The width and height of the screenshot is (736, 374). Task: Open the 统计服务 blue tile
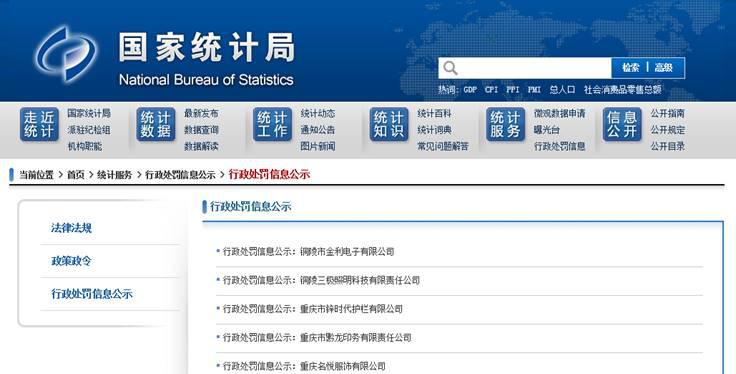505,124
